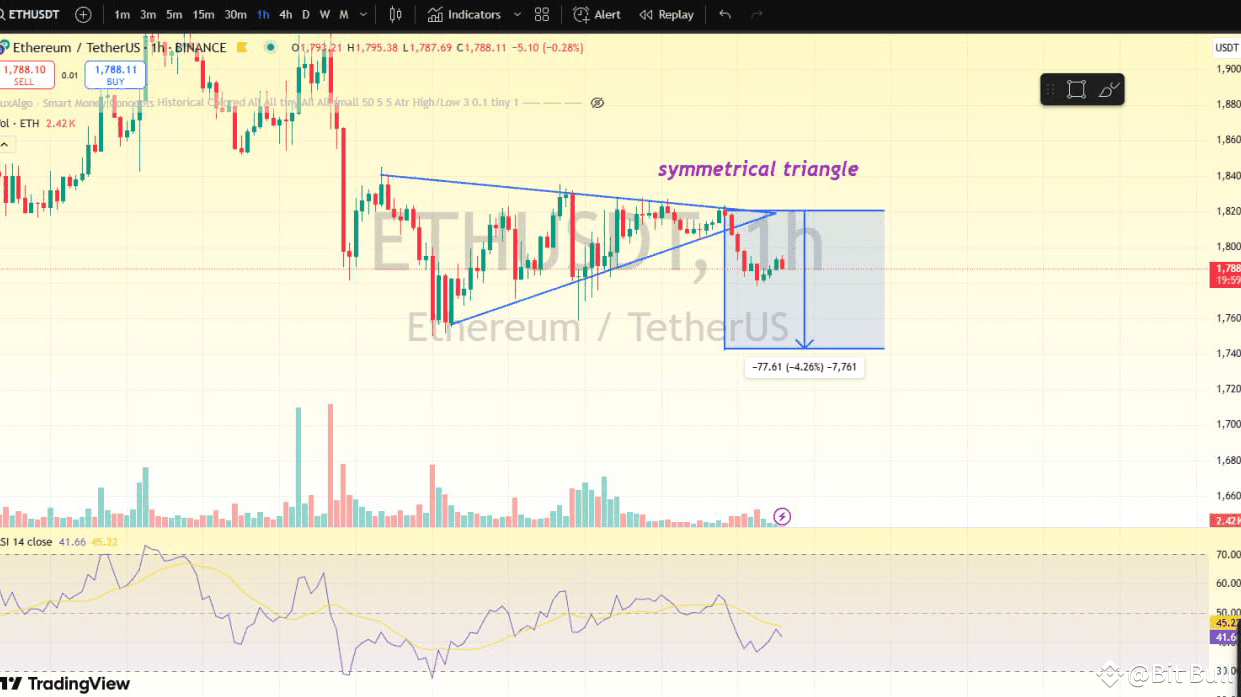This screenshot has height=697, width=1241.
Task: Collapse the chart legend with the caret
Action: point(7,144)
